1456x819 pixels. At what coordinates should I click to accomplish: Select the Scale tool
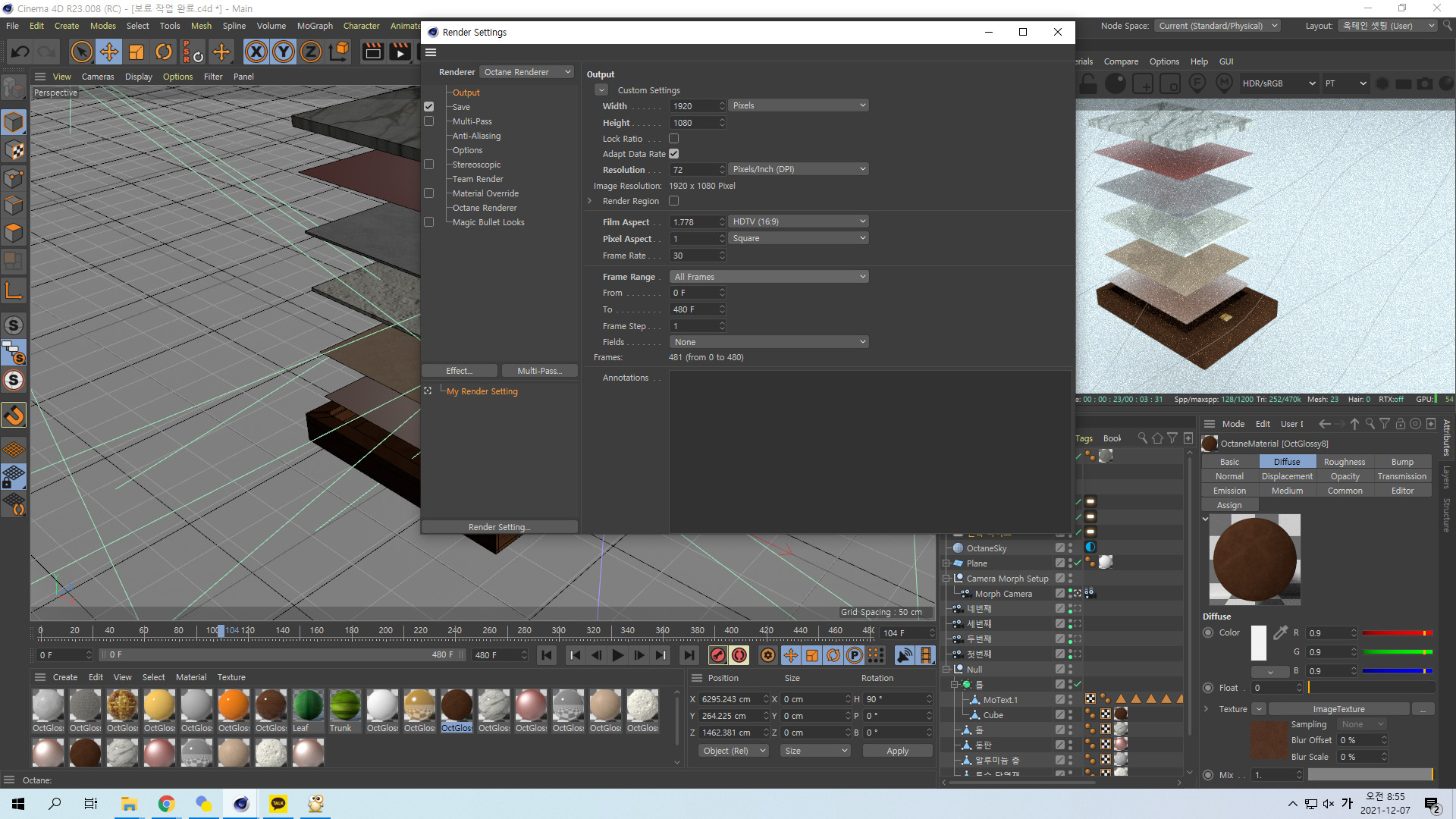(x=136, y=52)
